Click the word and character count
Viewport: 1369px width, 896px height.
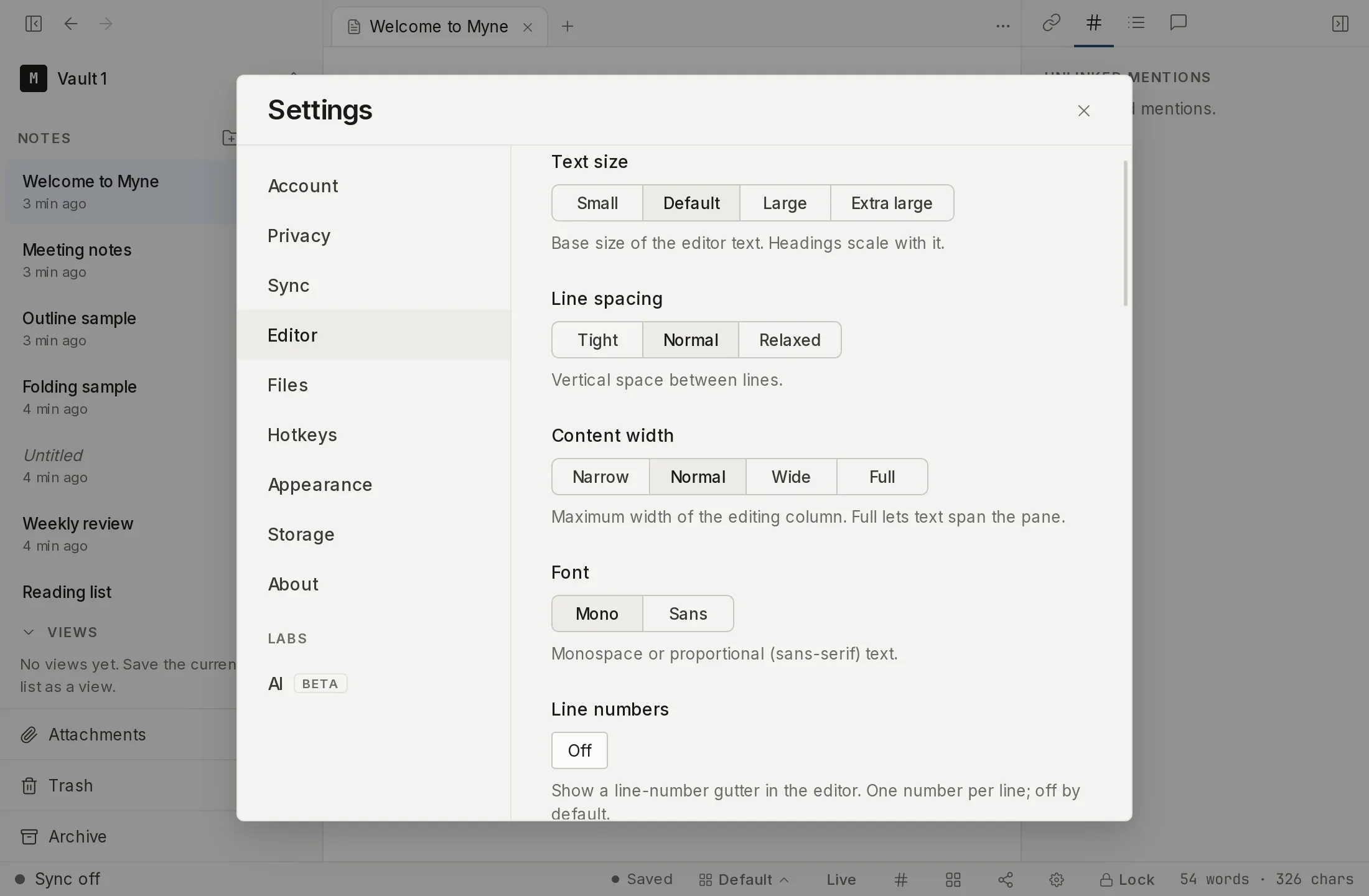[x=1266, y=879]
